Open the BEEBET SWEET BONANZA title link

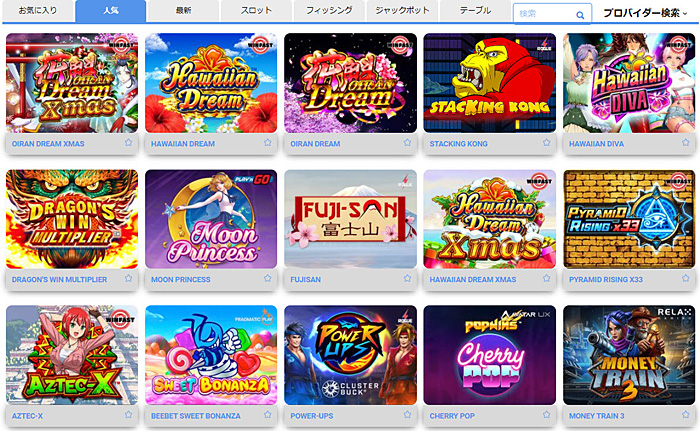point(196,416)
